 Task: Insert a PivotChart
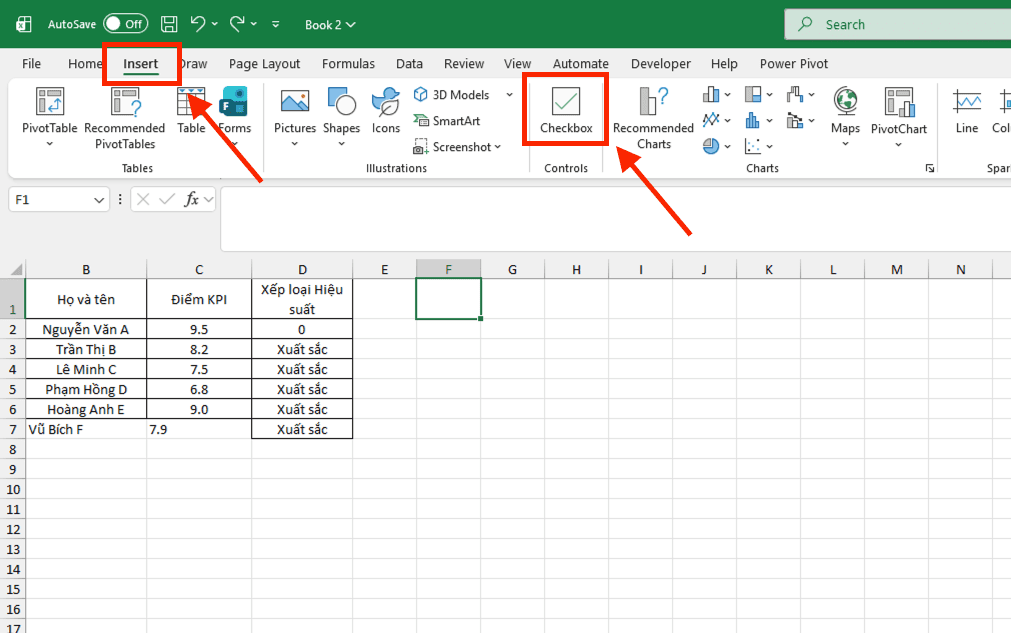(x=899, y=118)
